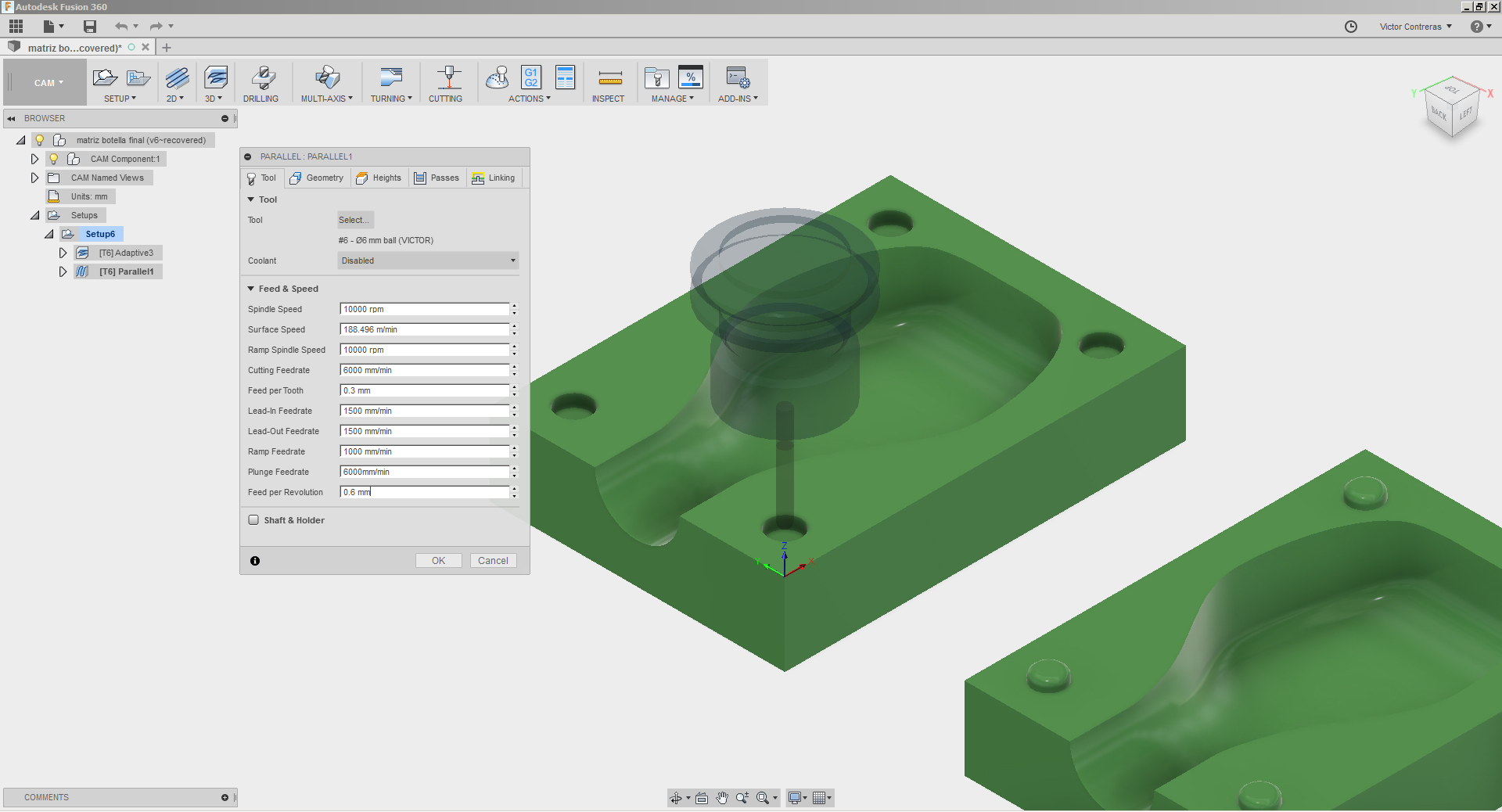Switch to the Heights tab
This screenshot has height=812, width=1502.
[379, 178]
